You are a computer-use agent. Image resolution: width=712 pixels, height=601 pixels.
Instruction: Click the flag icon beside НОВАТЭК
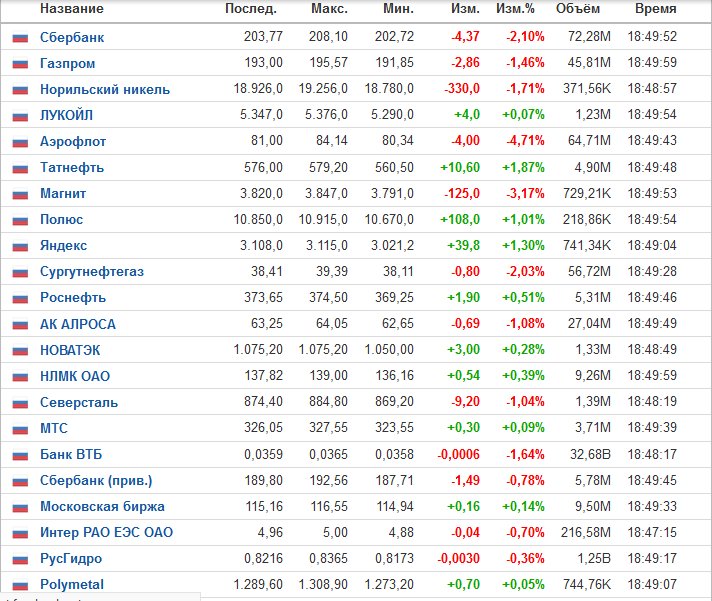(20, 350)
